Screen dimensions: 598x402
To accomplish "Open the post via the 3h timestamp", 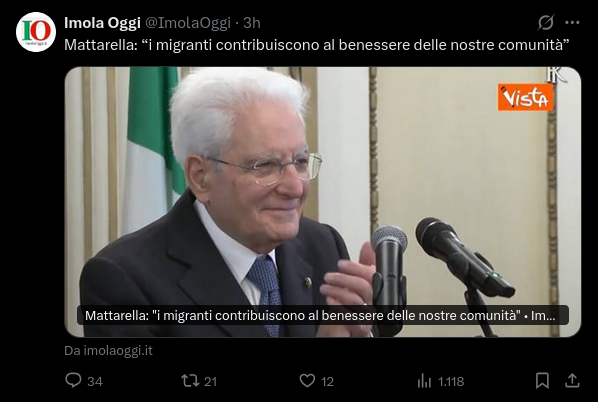I will pos(252,23).
